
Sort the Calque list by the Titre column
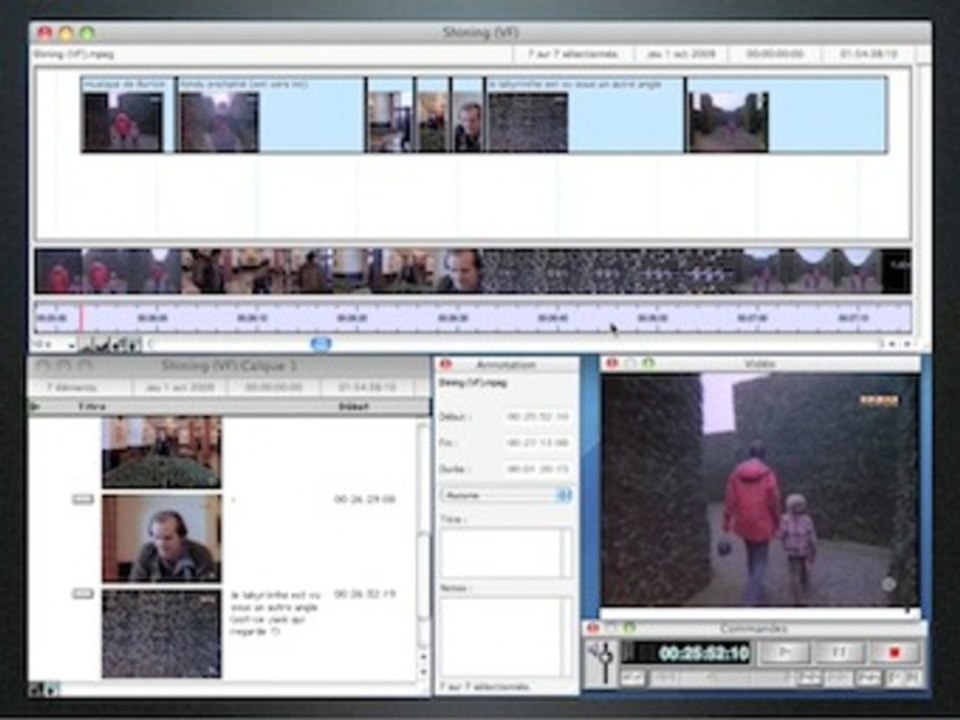pyautogui.click(x=92, y=407)
